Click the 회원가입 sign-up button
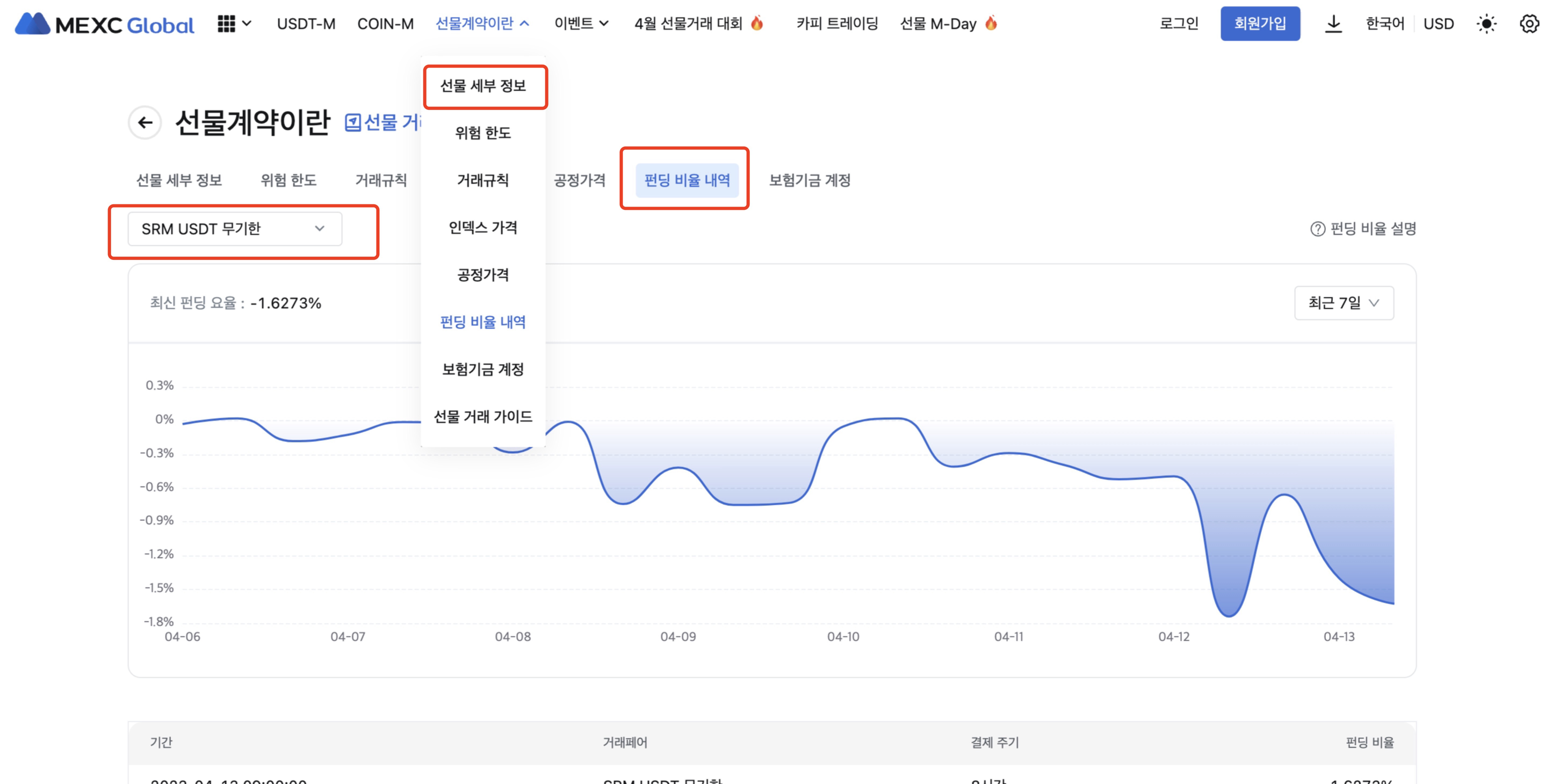Image resolution: width=1545 pixels, height=784 pixels. point(1260,24)
